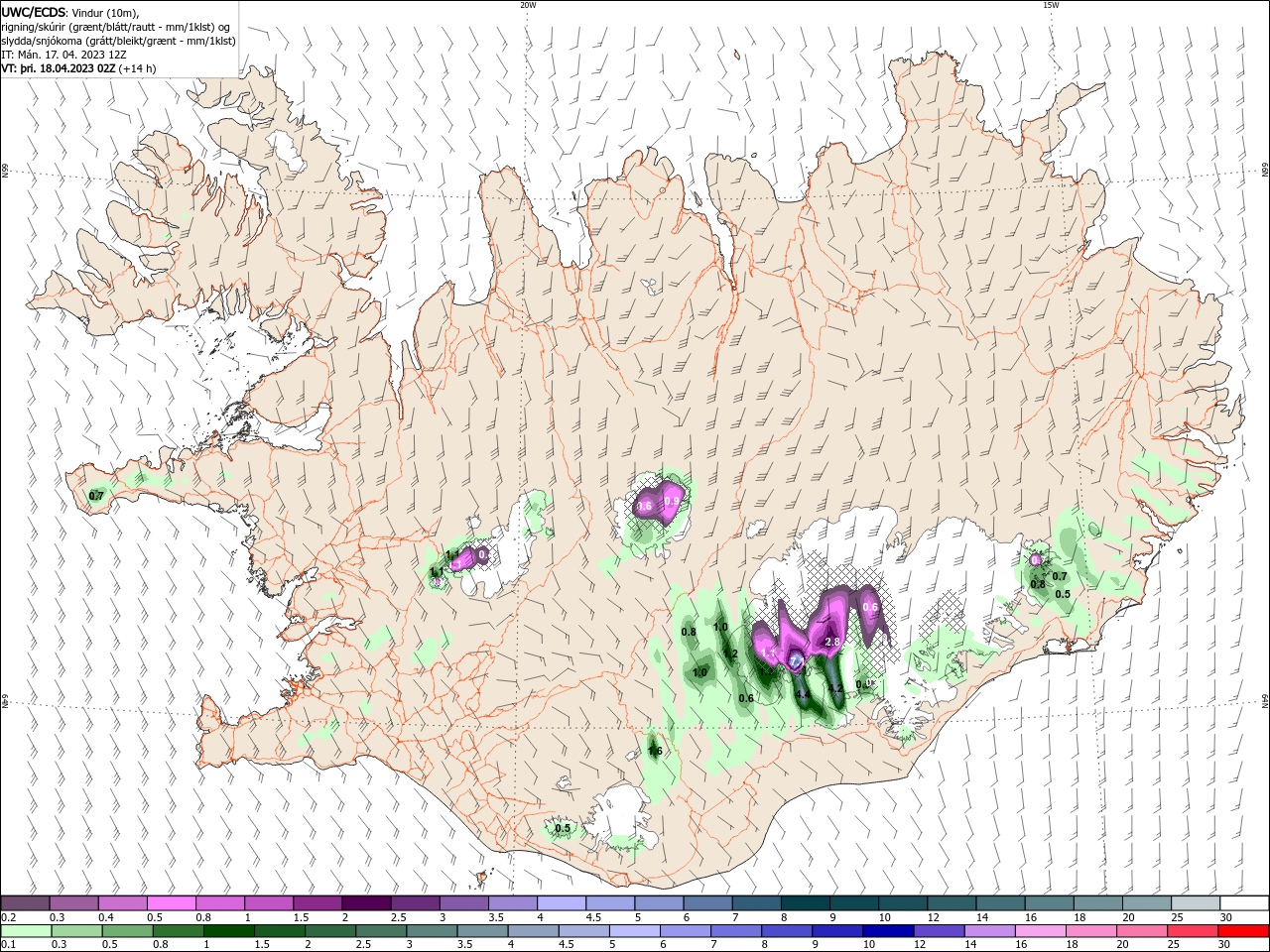Click the bright pink 0.5 snow legend swatch

(172, 903)
